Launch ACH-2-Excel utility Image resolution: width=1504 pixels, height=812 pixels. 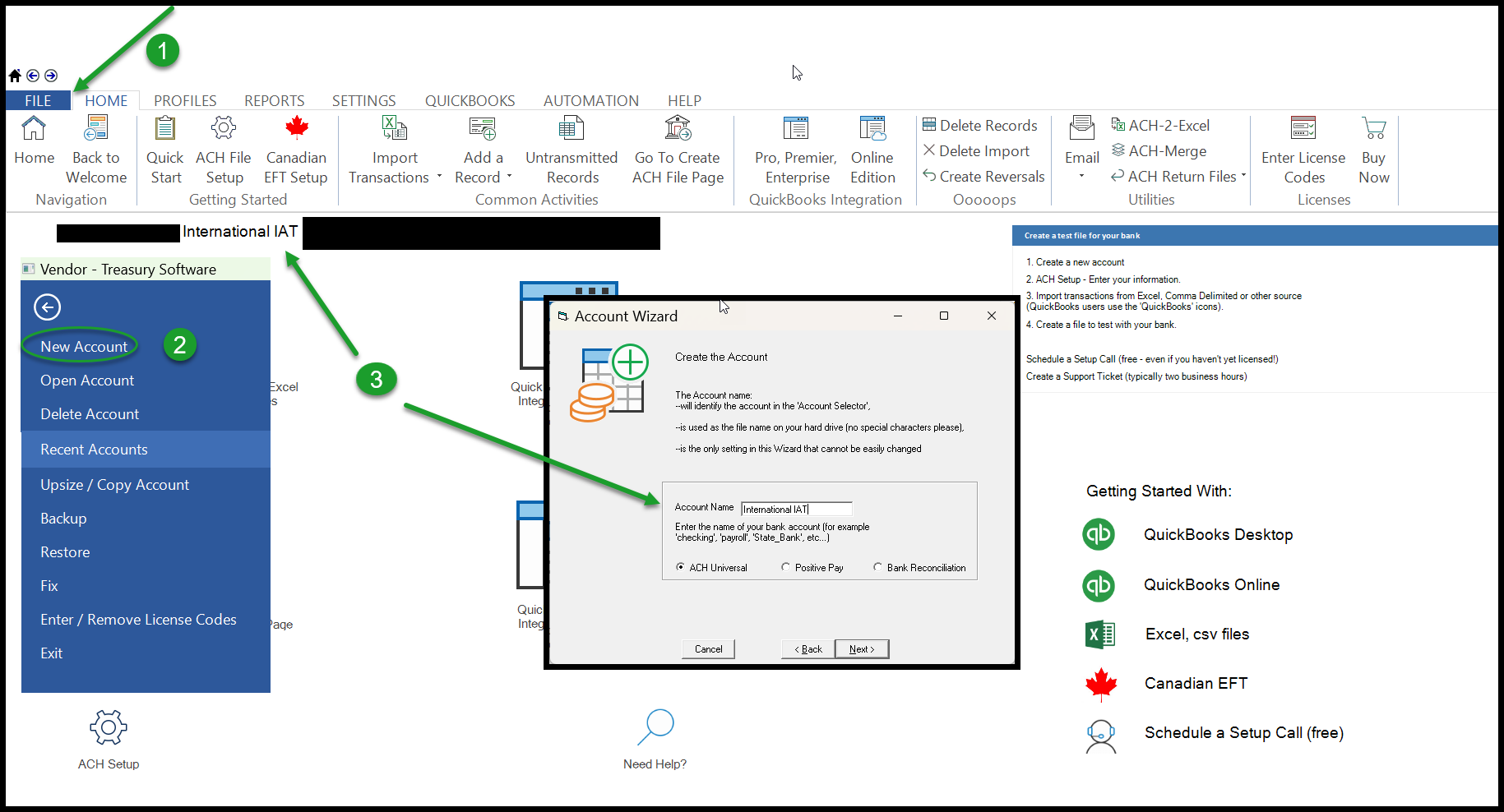point(1160,126)
